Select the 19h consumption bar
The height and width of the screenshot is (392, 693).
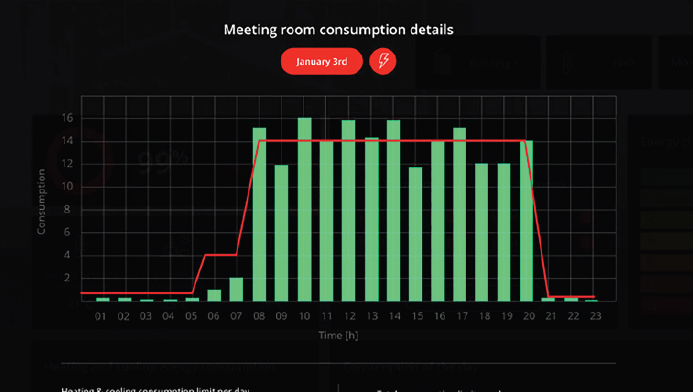pyautogui.click(x=504, y=232)
